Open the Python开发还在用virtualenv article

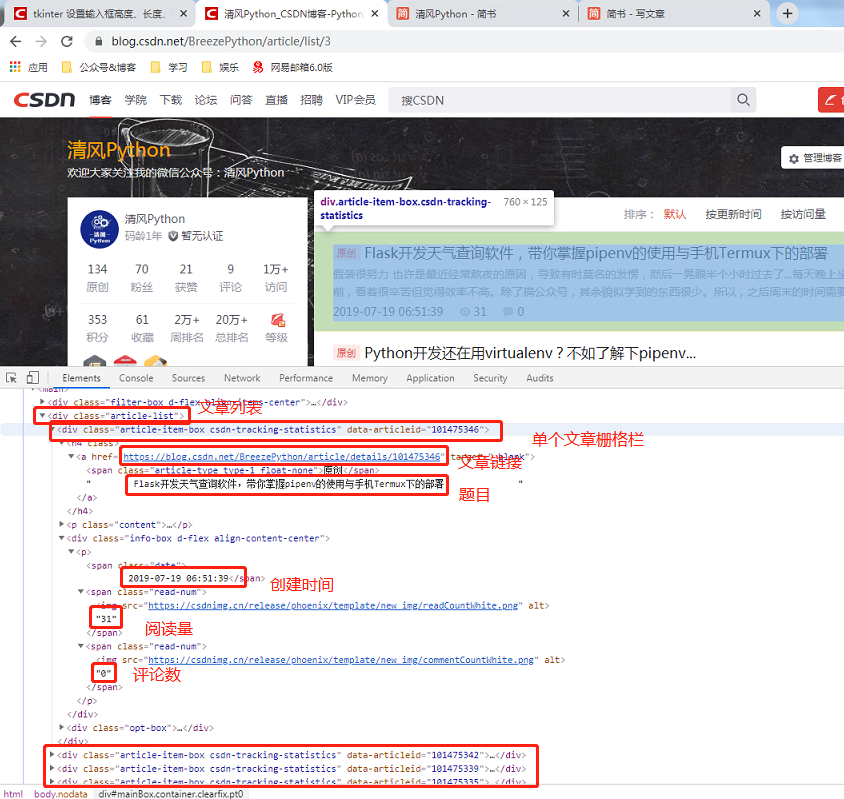click(530, 353)
